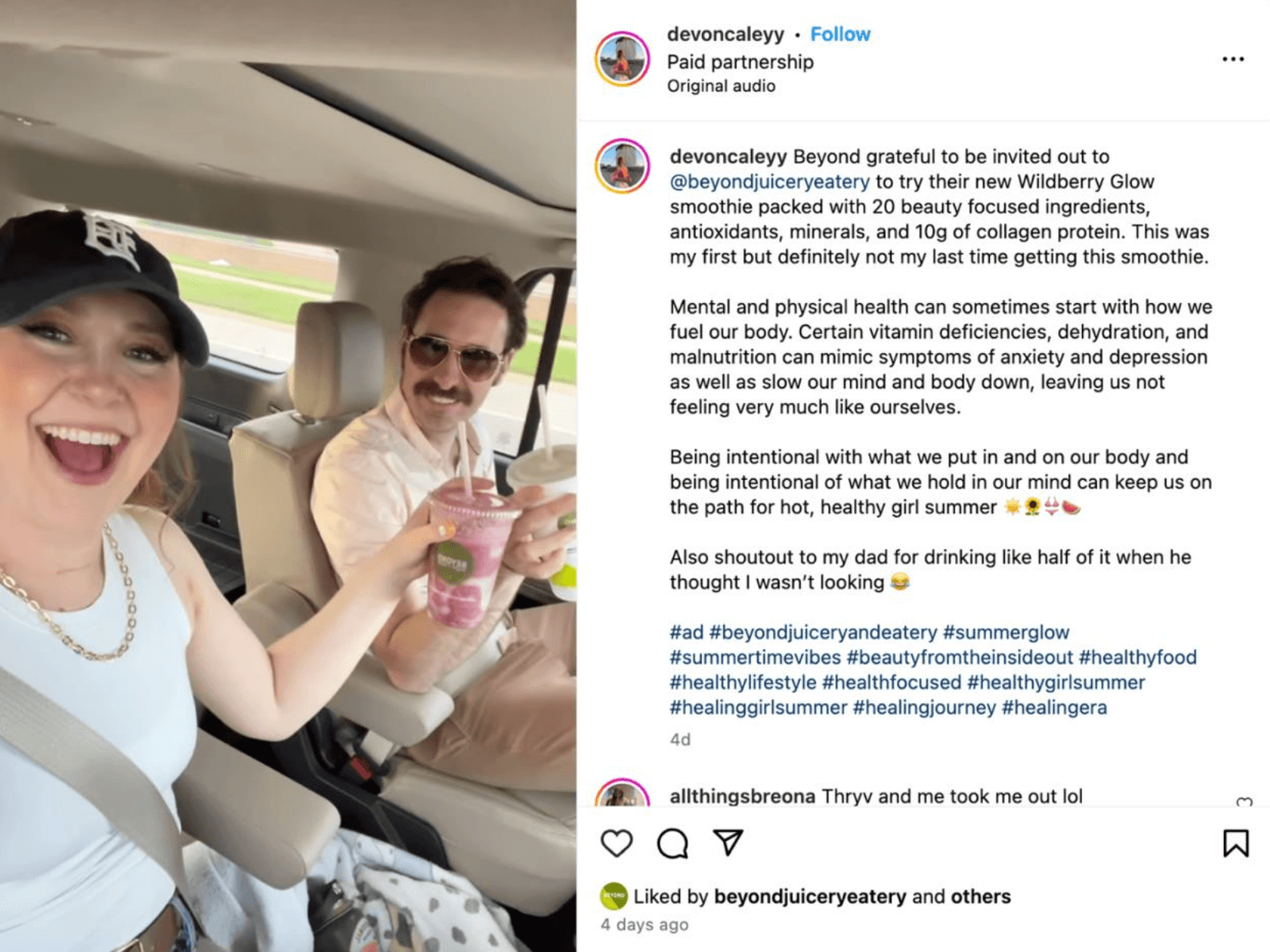Open the #ad hashtag
The height and width of the screenshot is (952, 1270).
tap(687, 632)
